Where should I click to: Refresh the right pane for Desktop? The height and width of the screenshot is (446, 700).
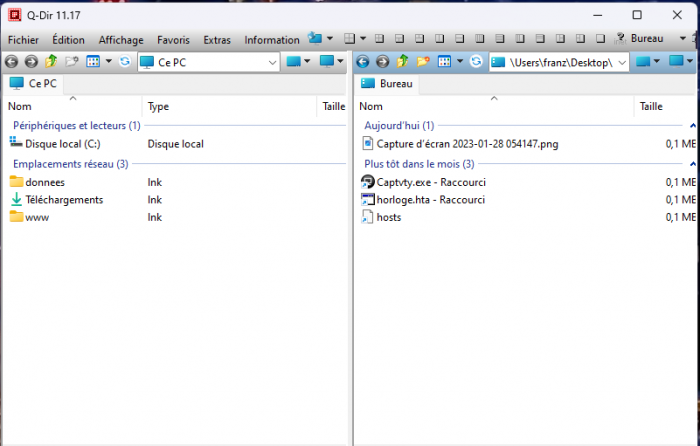point(477,62)
